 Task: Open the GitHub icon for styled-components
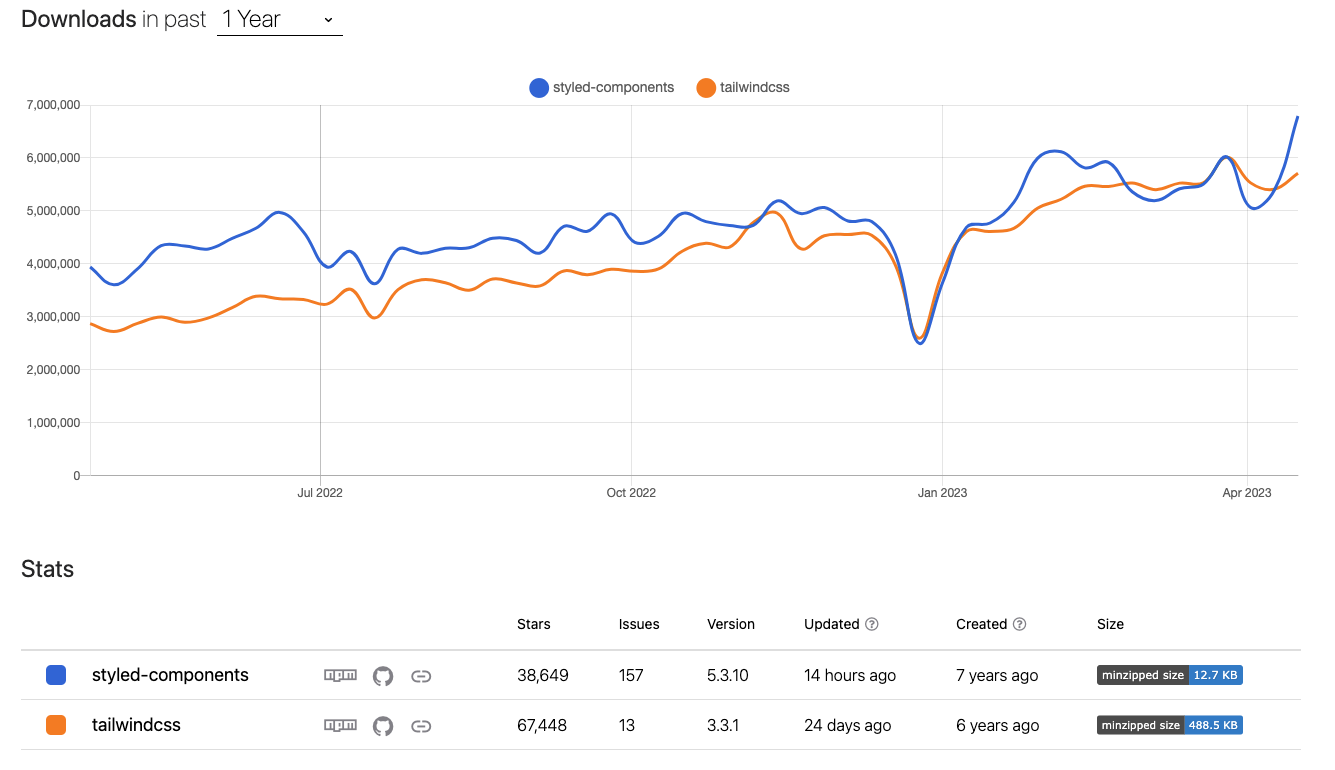tap(383, 676)
